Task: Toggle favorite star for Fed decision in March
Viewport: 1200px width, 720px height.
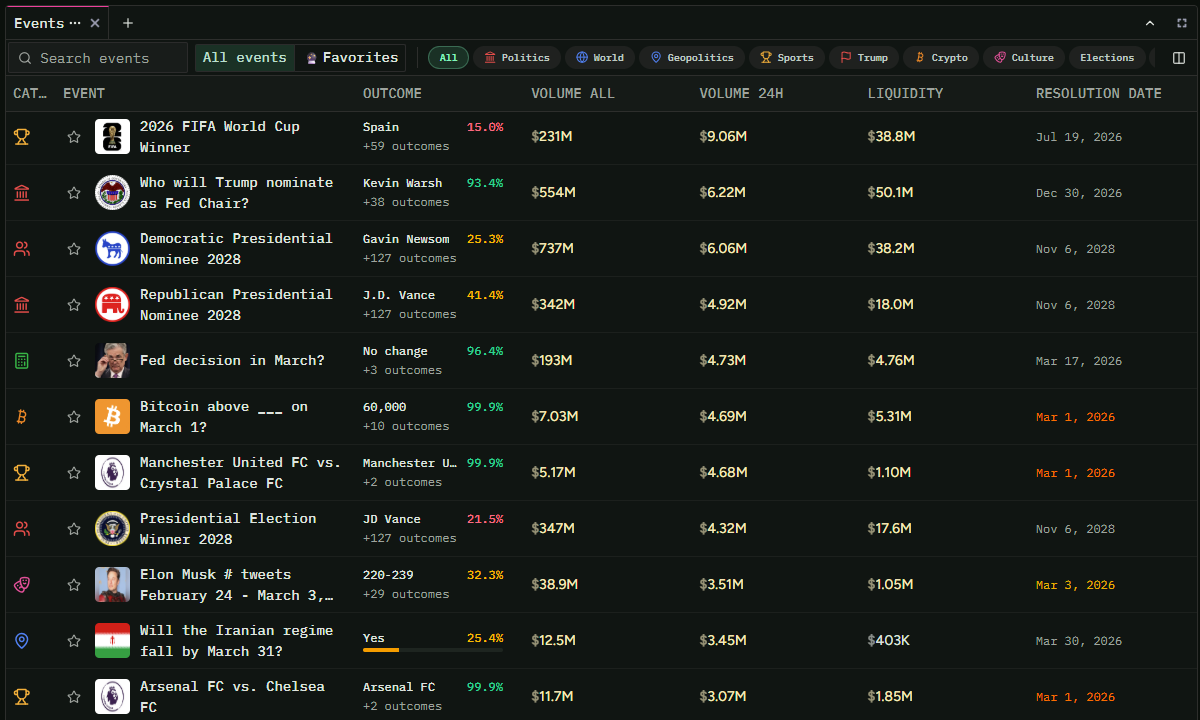Action: [74, 361]
